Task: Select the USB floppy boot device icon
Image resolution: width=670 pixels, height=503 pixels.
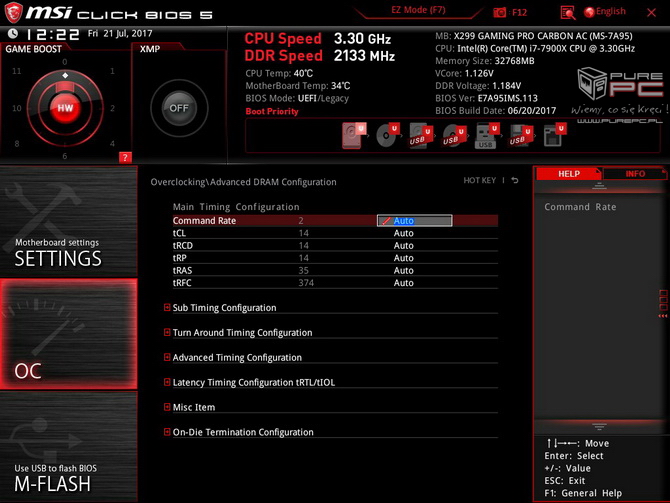Action: (x=520, y=136)
